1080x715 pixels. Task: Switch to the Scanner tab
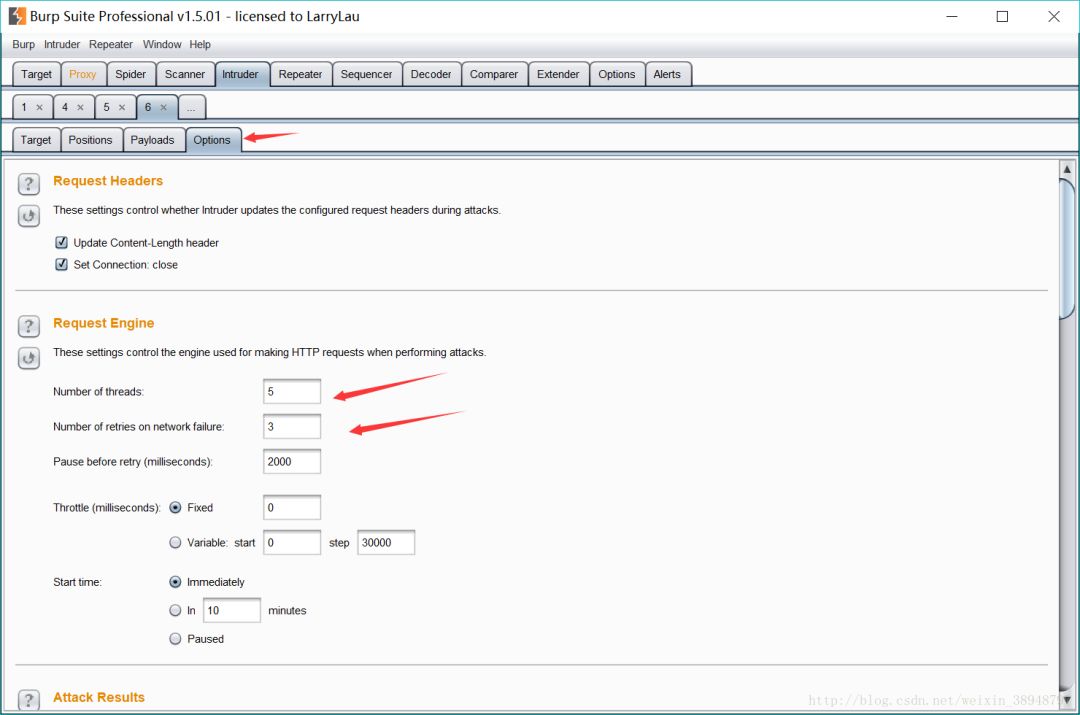point(185,74)
